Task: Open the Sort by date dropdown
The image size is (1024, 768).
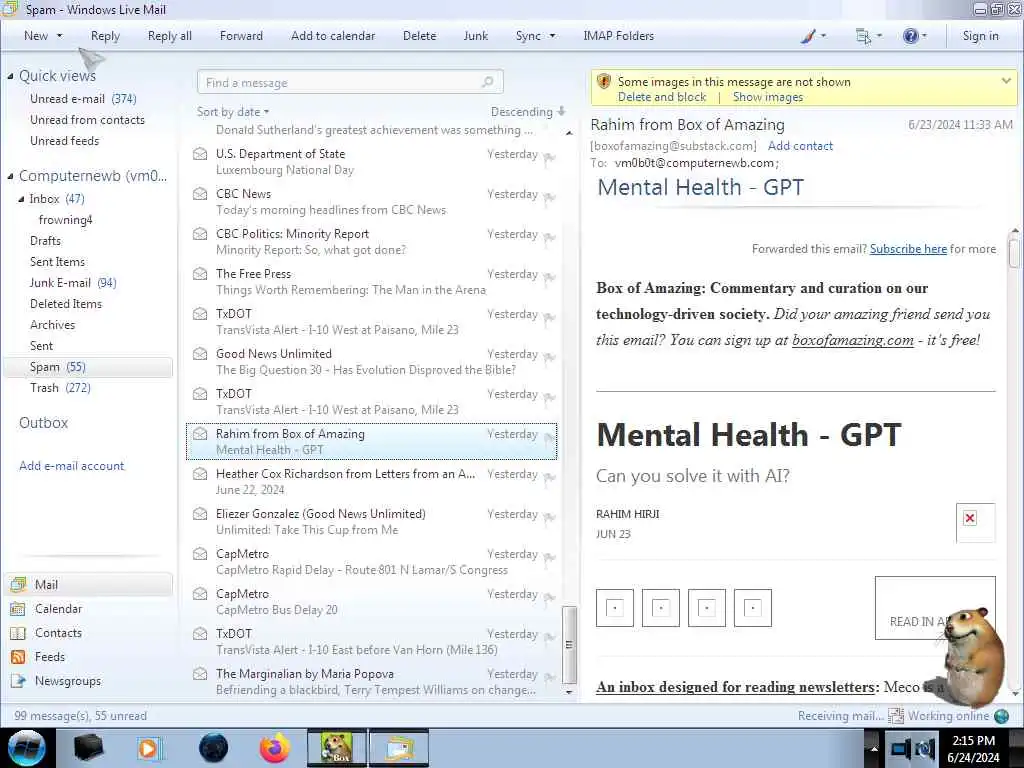Action: [x=233, y=112]
